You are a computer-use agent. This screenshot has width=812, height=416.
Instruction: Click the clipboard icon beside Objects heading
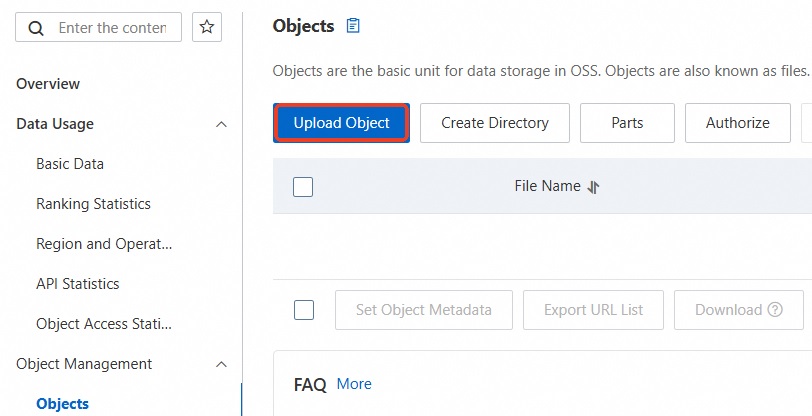353,26
